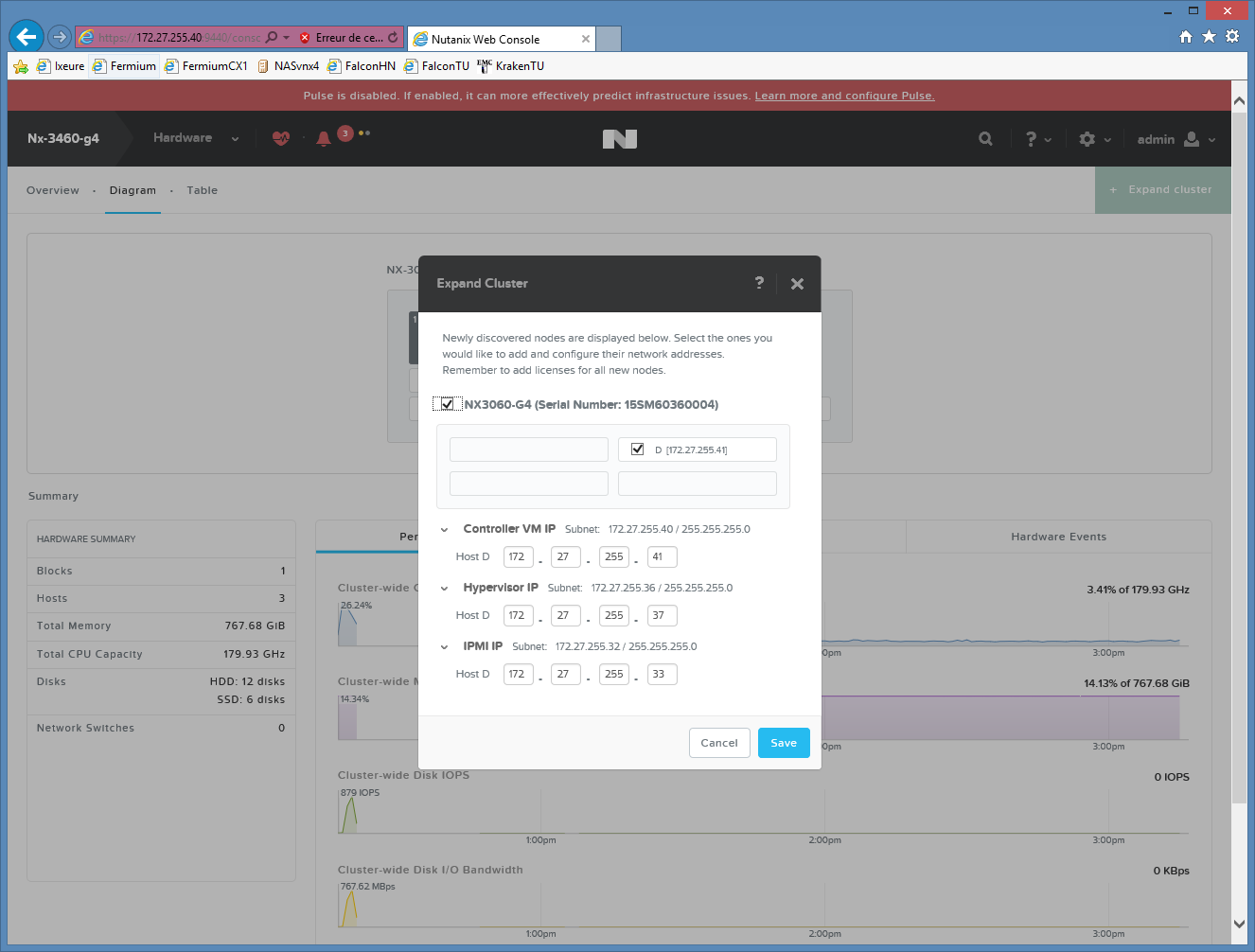The width and height of the screenshot is (1255, 952).
Task: Click the page vertical scrollbar up arrow
Action: [1239, 100]
